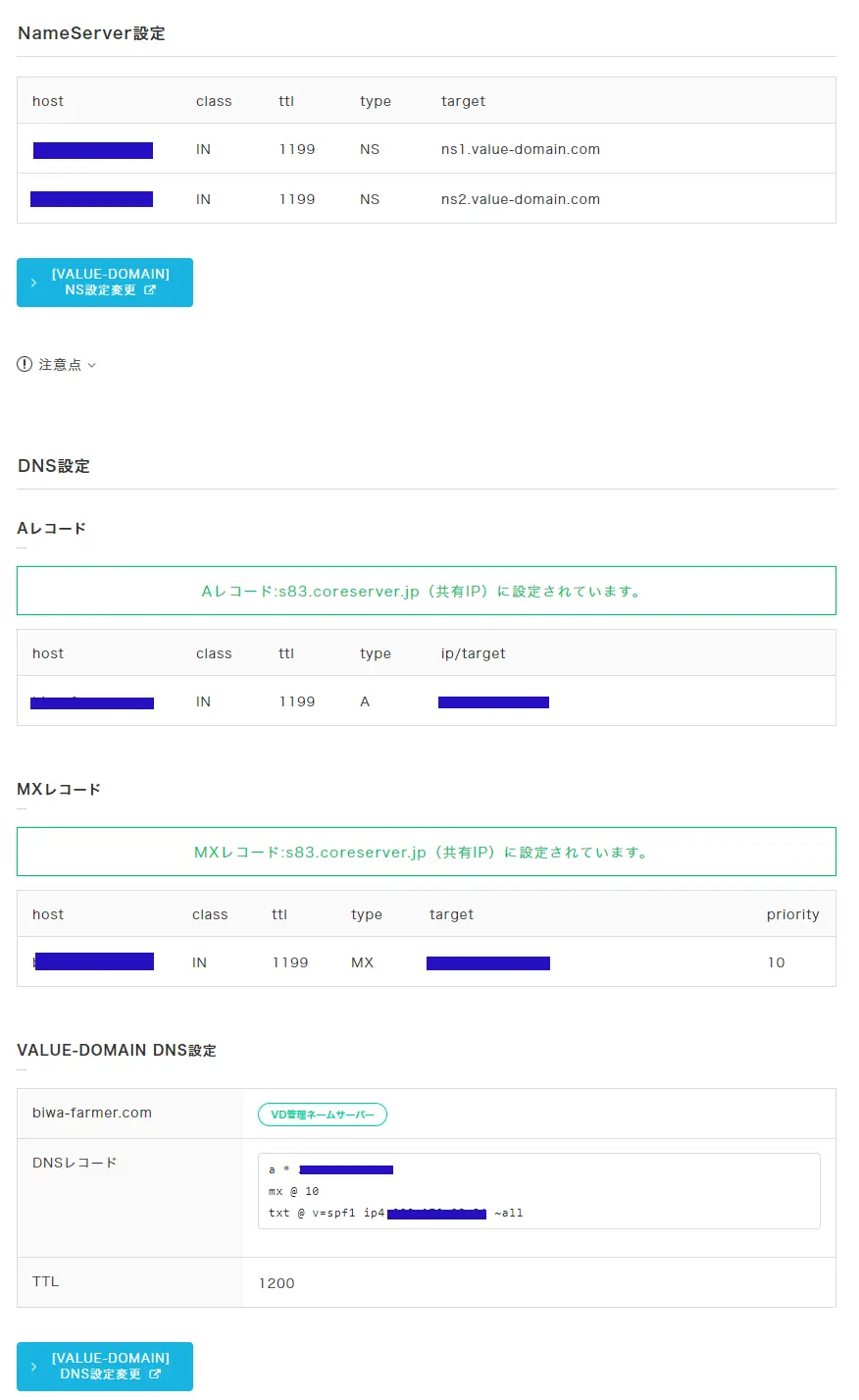Click the external-link icon on NS設定変更 button

pyautogui.click(x=150, y=290)
